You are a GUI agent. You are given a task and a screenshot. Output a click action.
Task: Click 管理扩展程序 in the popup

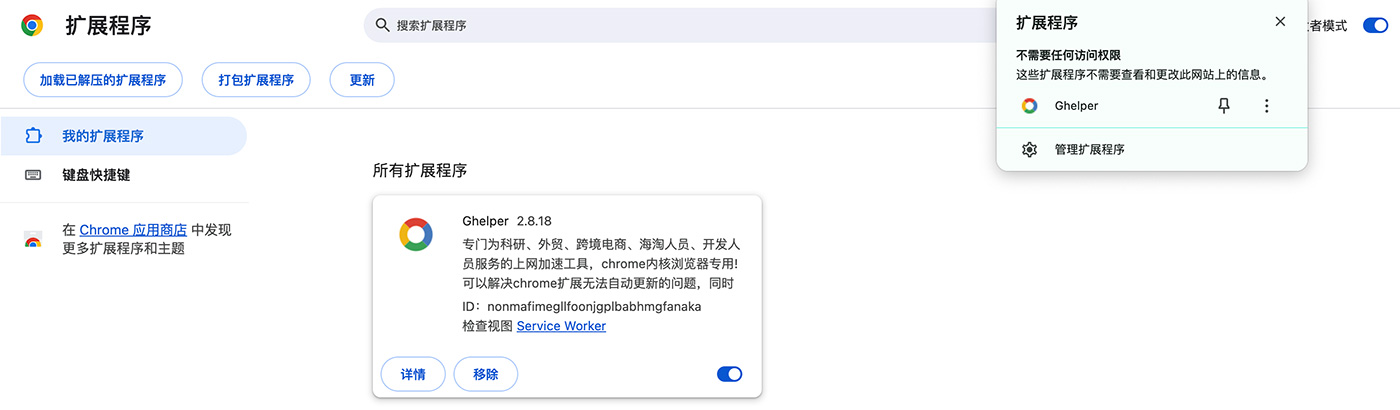(x=1152, y=150)
